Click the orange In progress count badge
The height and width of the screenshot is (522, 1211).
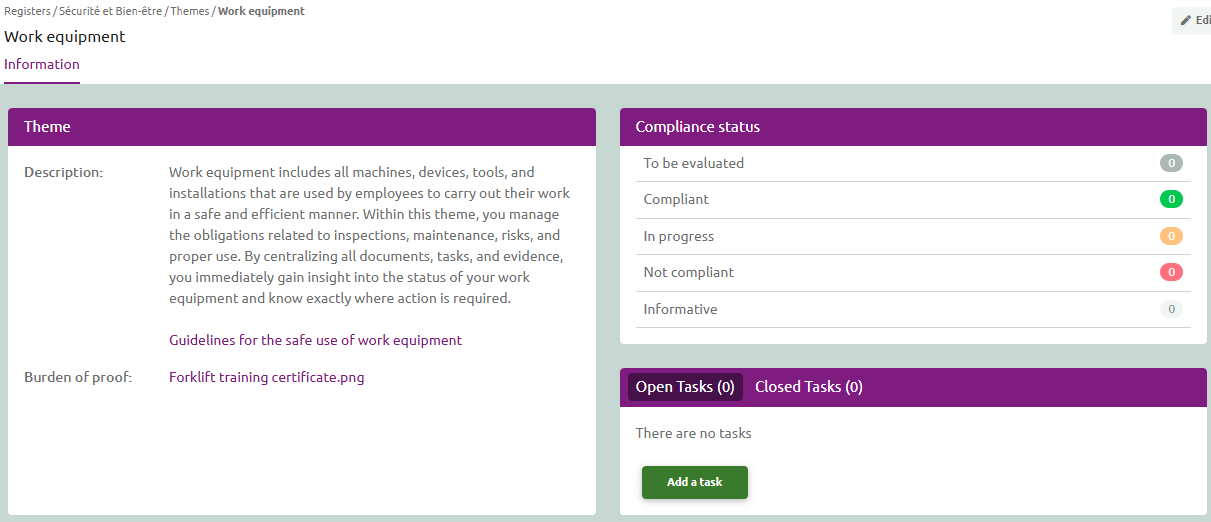[1171, 236]
